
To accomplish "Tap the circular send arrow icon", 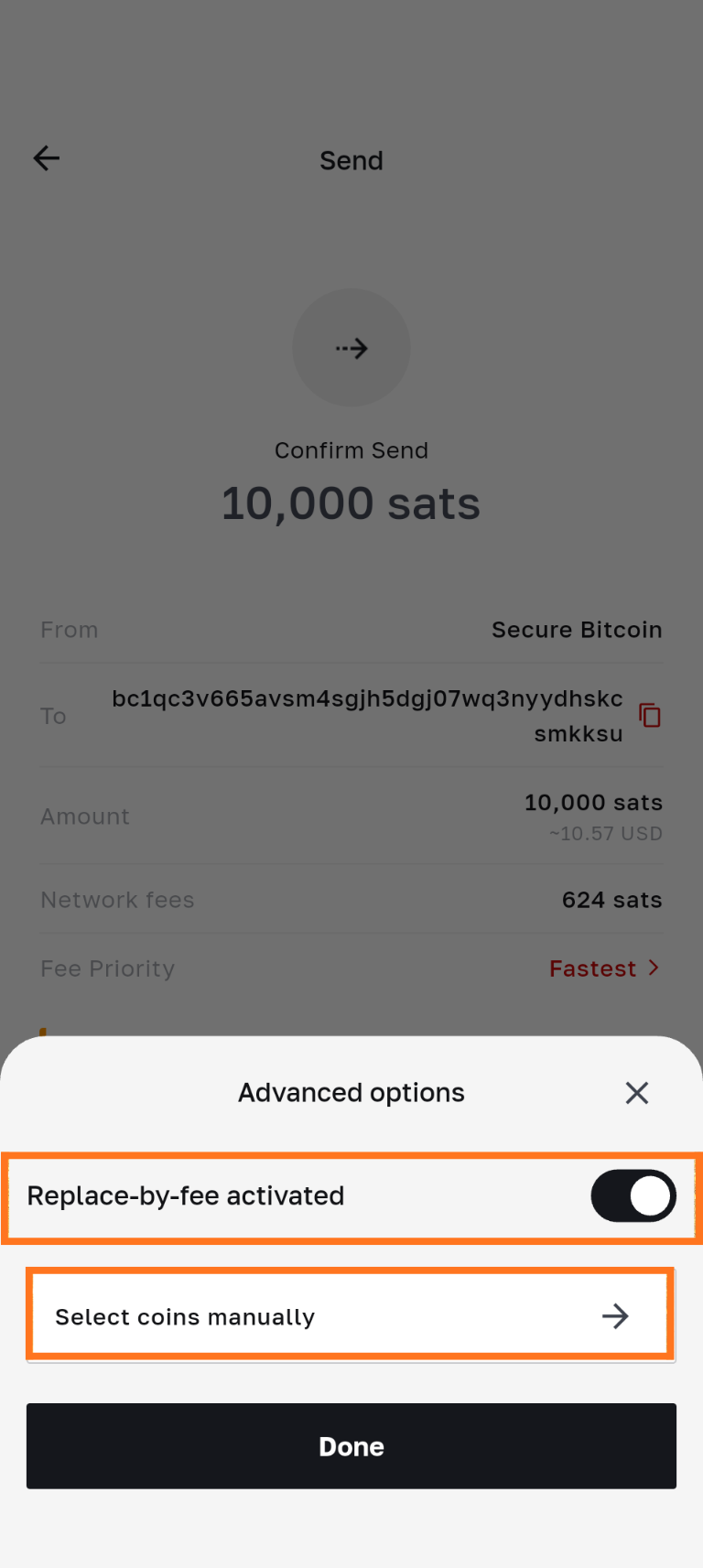I will coord(351,348).
